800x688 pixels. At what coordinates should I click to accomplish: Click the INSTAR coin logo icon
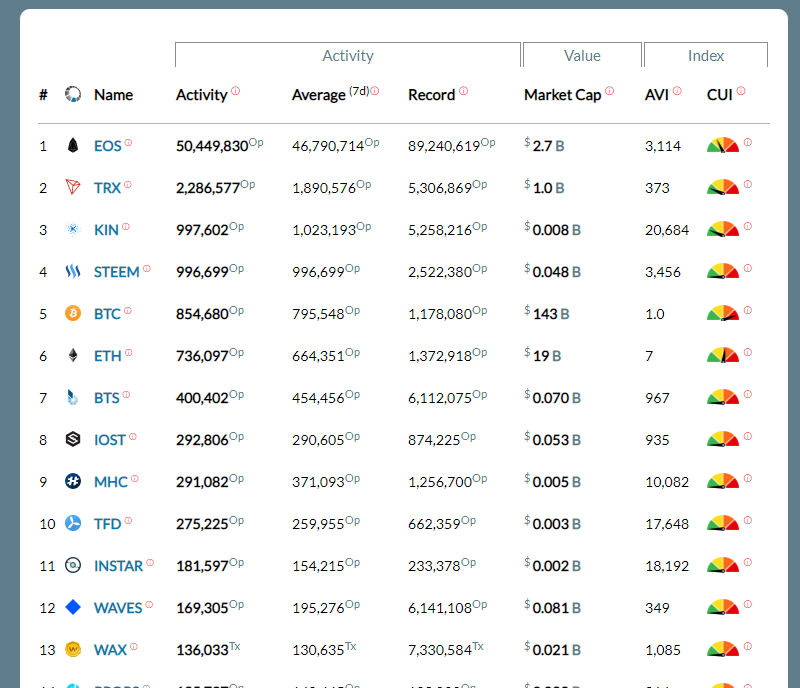tap(73, 565)
